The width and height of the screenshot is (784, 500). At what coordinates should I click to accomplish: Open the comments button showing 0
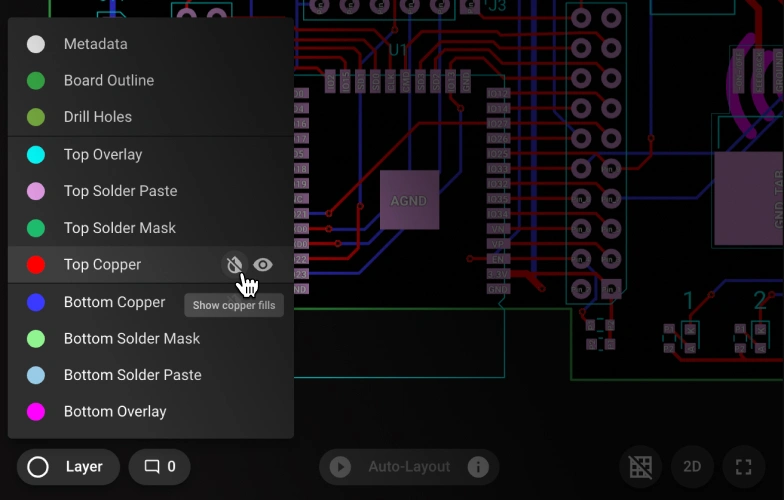[160, 467]
